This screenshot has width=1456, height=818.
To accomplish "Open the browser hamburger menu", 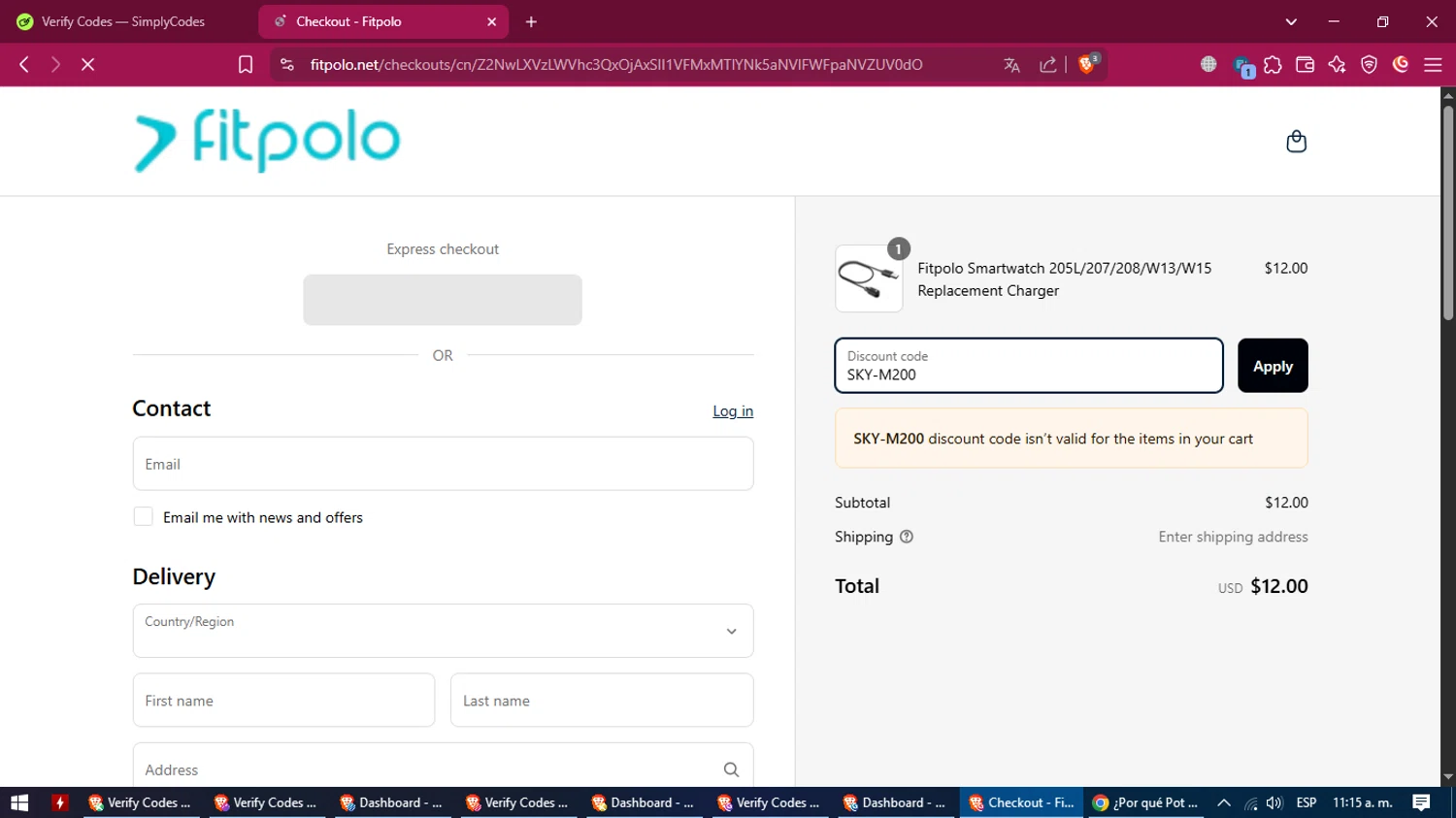I will click(x=1433, y=64).
